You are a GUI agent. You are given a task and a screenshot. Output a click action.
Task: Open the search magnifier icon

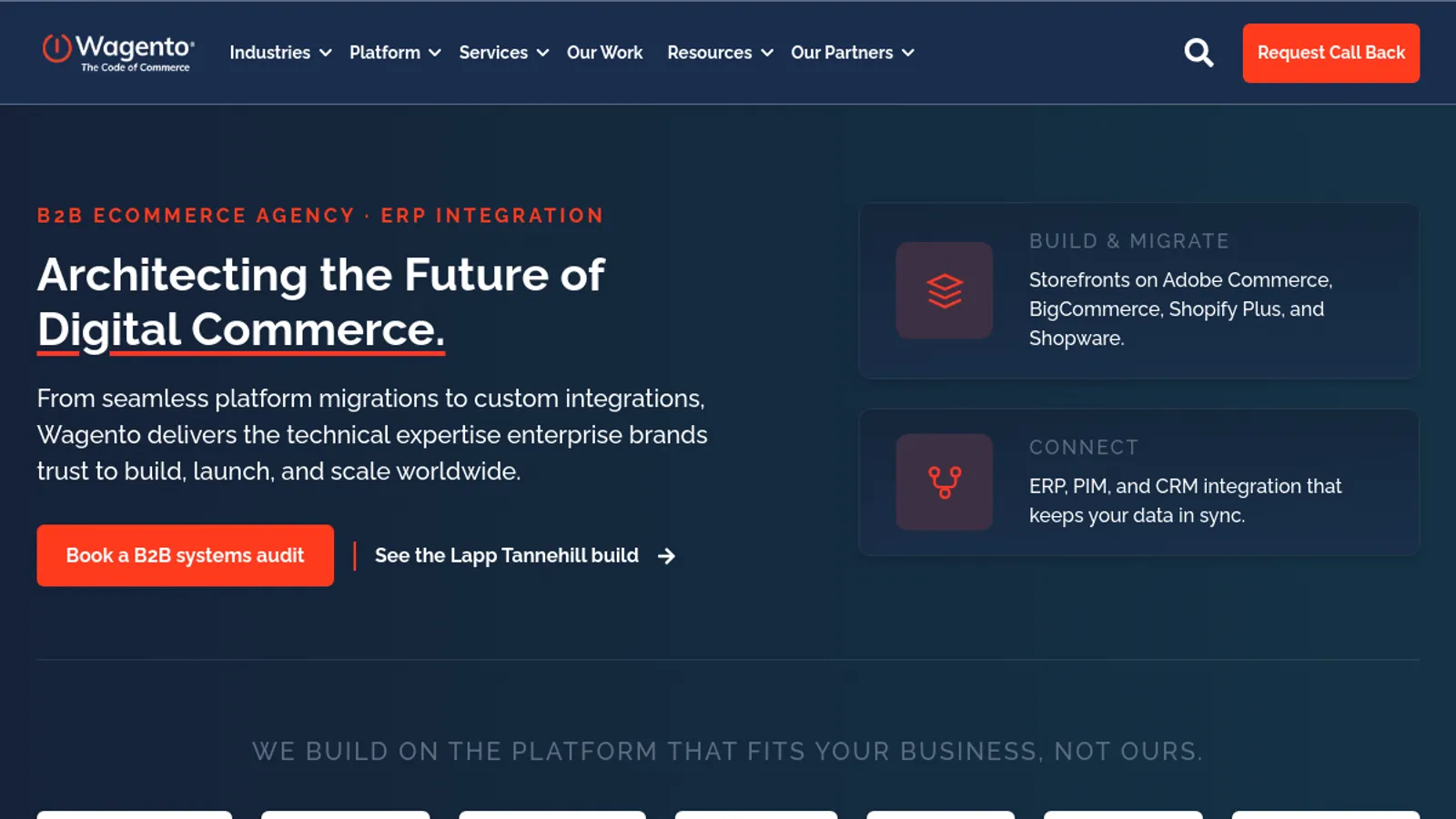click(x=1198, y=53)
